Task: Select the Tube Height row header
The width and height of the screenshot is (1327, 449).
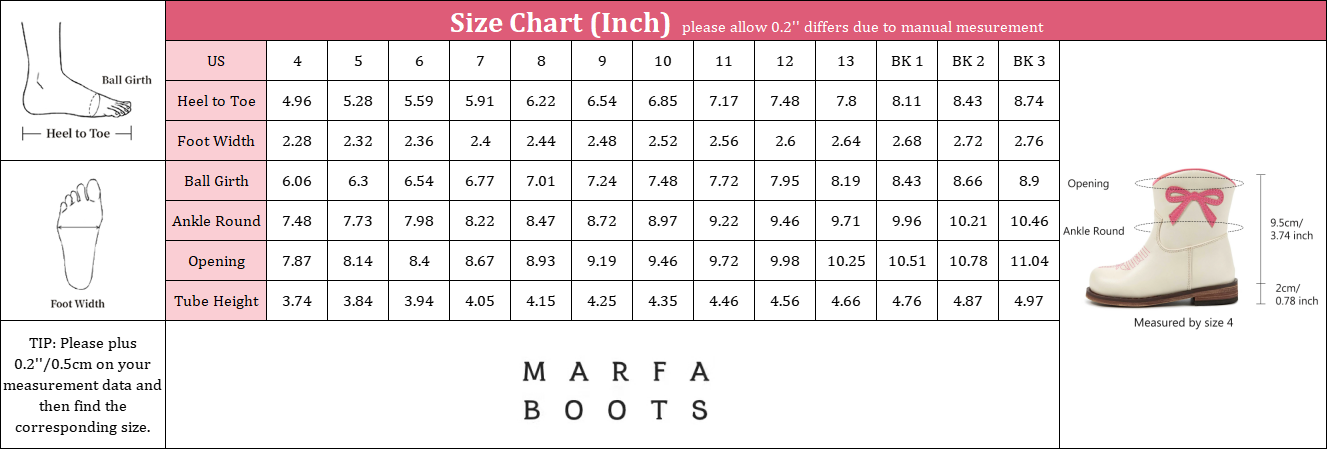Action: (x=216, y=301)
